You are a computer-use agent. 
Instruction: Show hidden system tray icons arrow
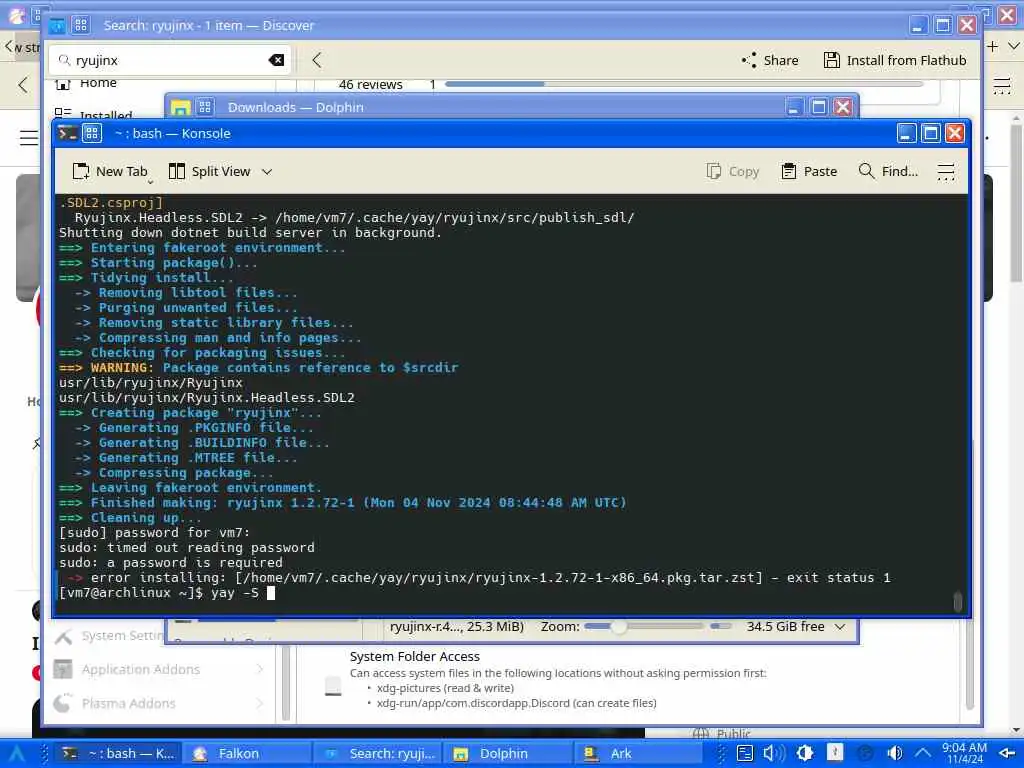click(x=923, y=754)
